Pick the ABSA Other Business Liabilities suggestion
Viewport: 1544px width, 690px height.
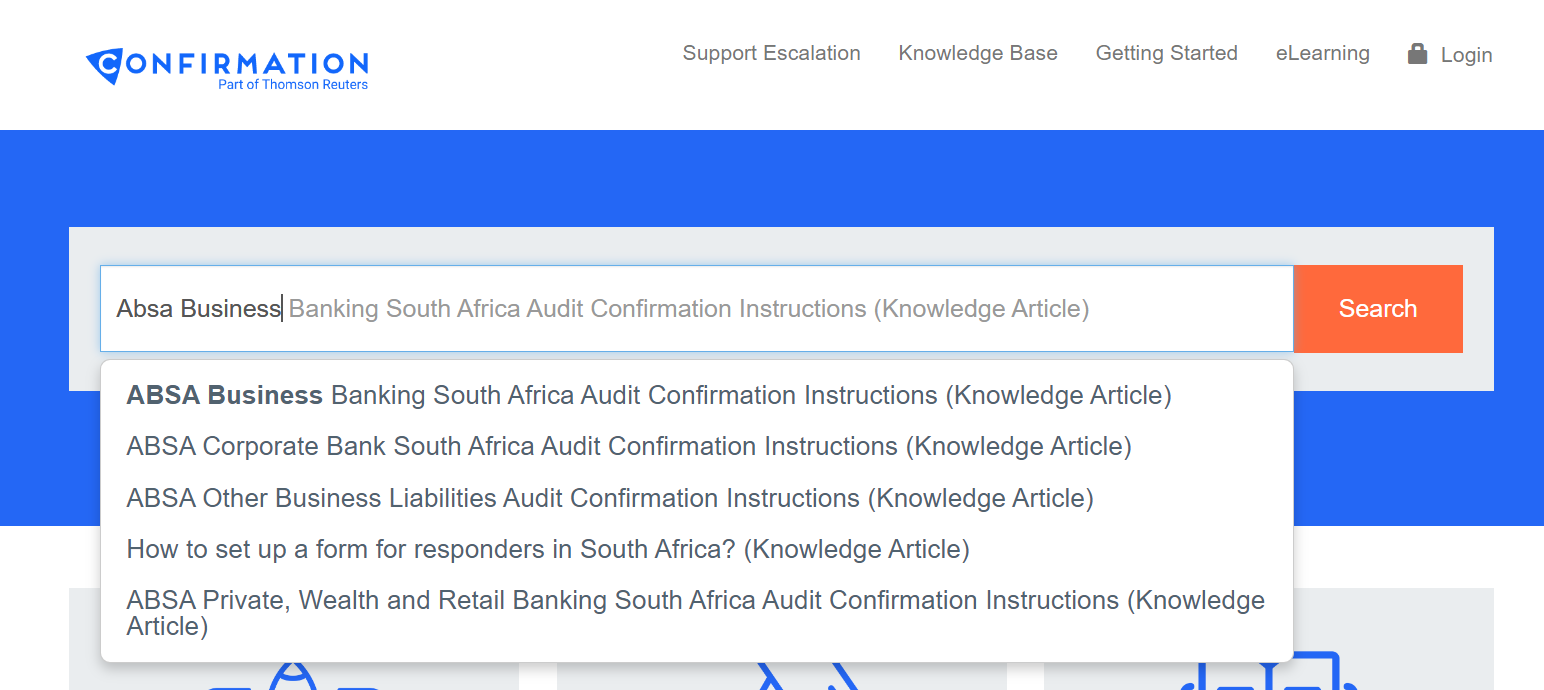610,498
